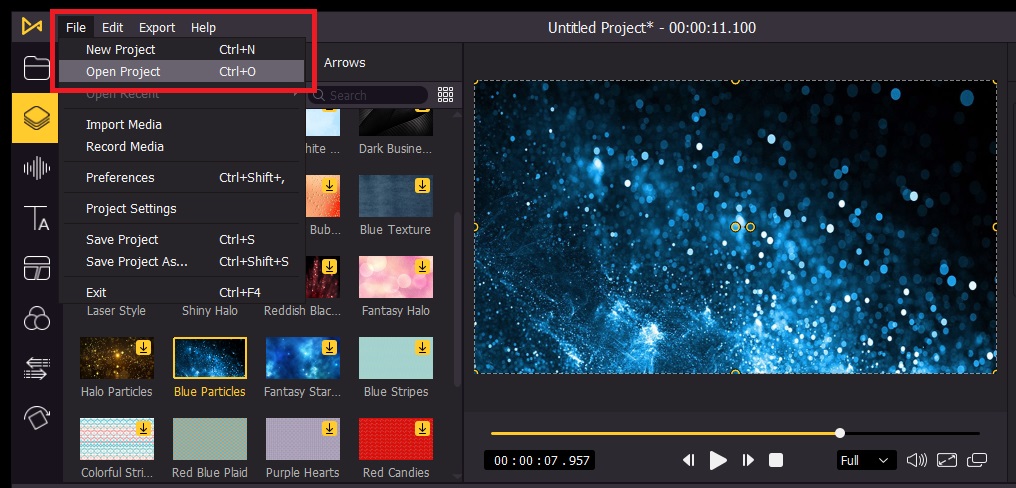Open Preferences from File menu

coord(181,178)
